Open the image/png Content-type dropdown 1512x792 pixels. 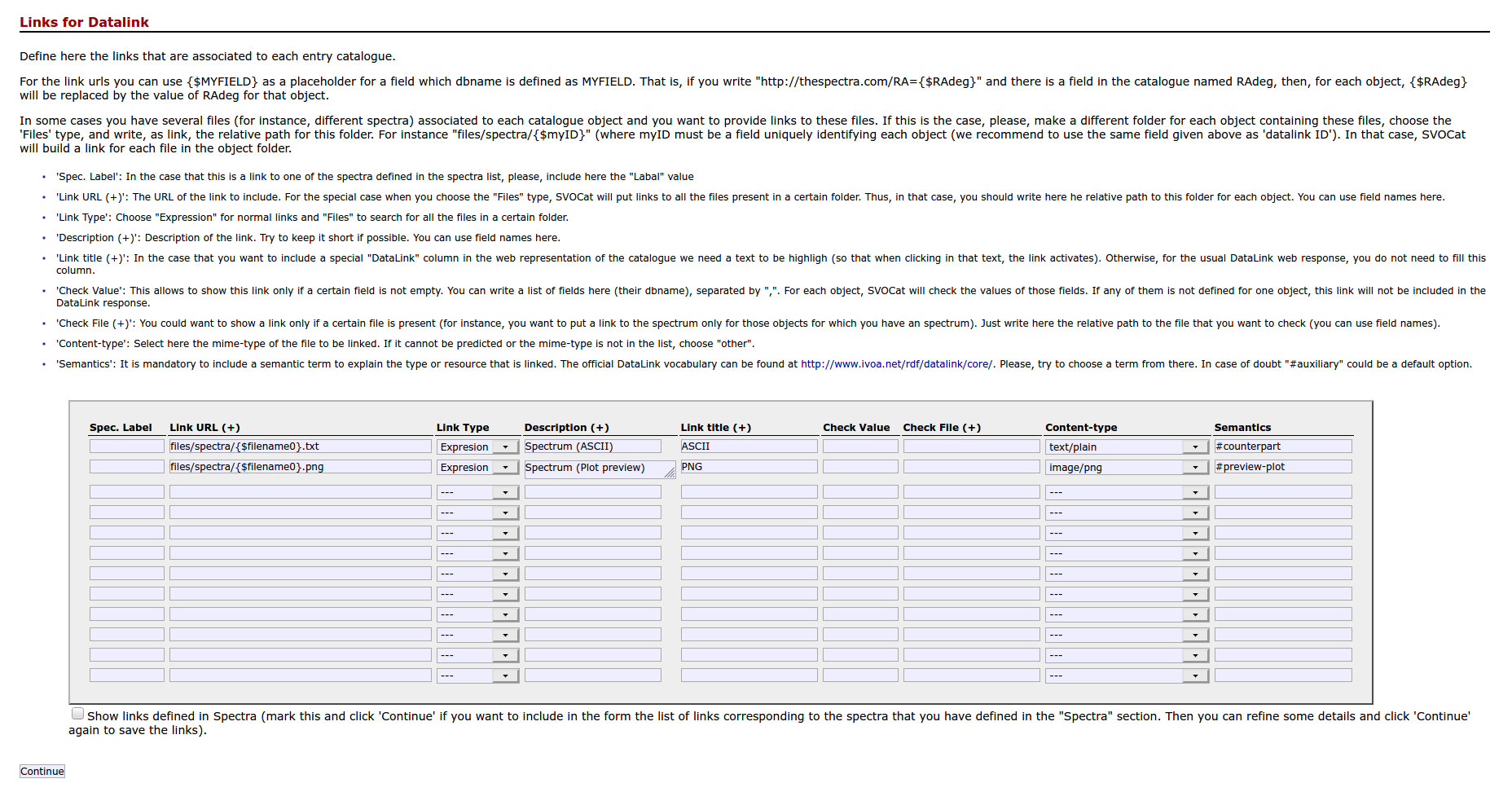(1127, 467)
